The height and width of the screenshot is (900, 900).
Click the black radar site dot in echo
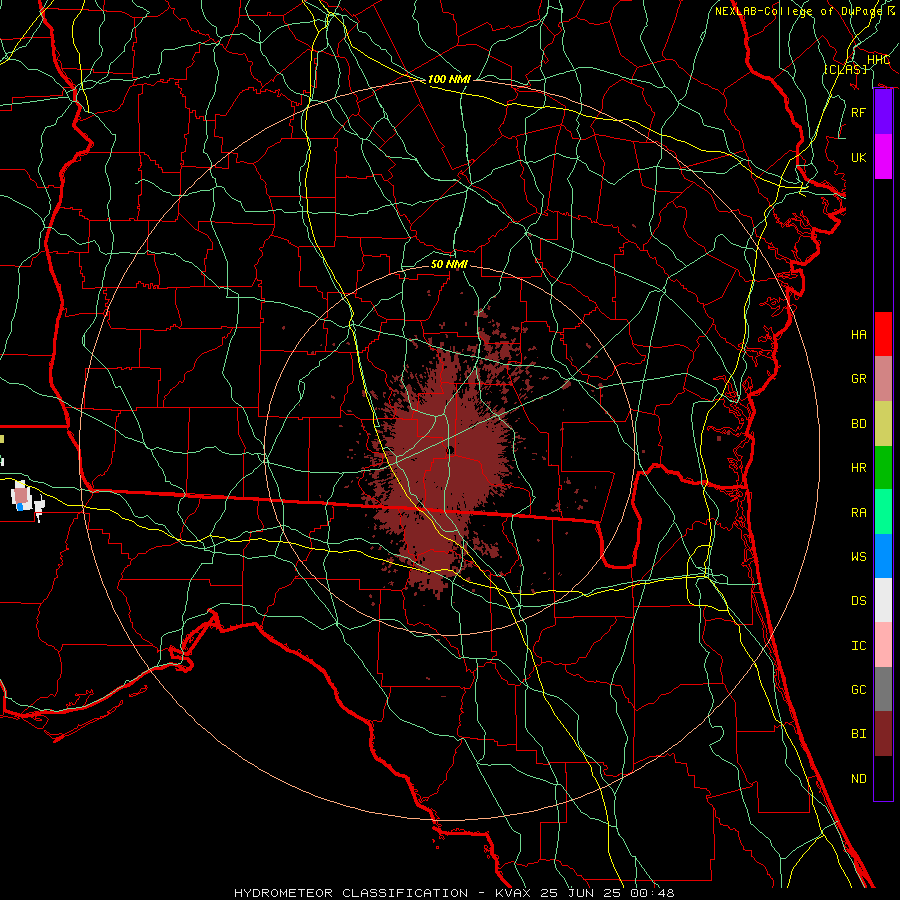(451, 450)
